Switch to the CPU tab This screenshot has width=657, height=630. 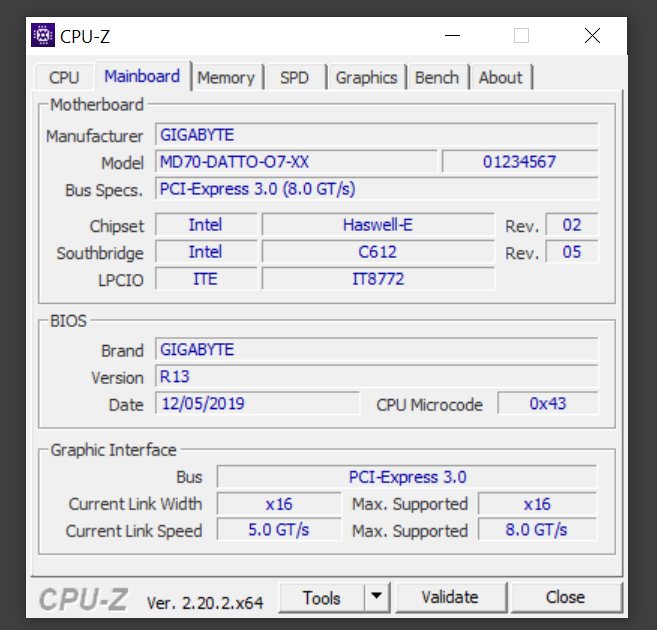[x=64, y=77]
